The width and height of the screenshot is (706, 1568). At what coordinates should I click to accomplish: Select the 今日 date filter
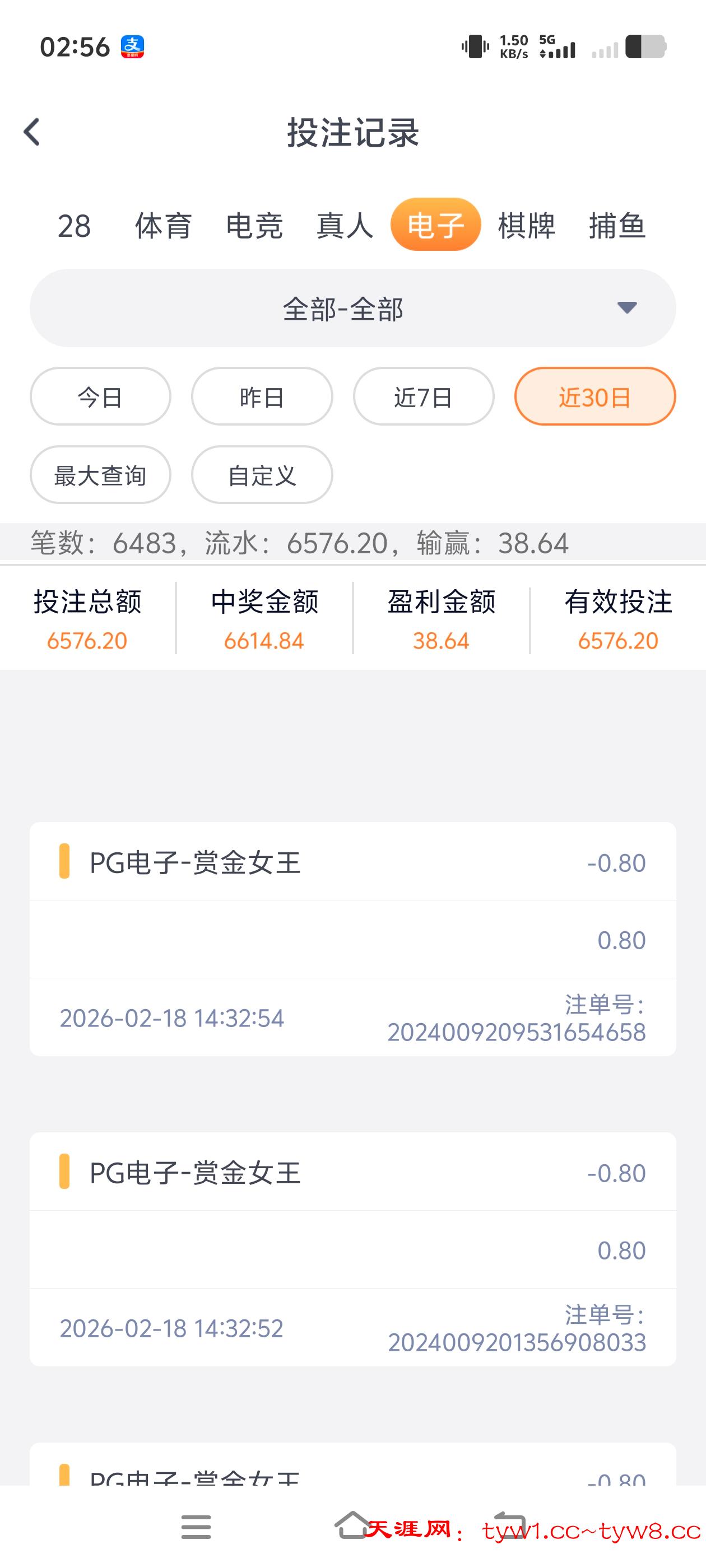[x=100, y=397]
